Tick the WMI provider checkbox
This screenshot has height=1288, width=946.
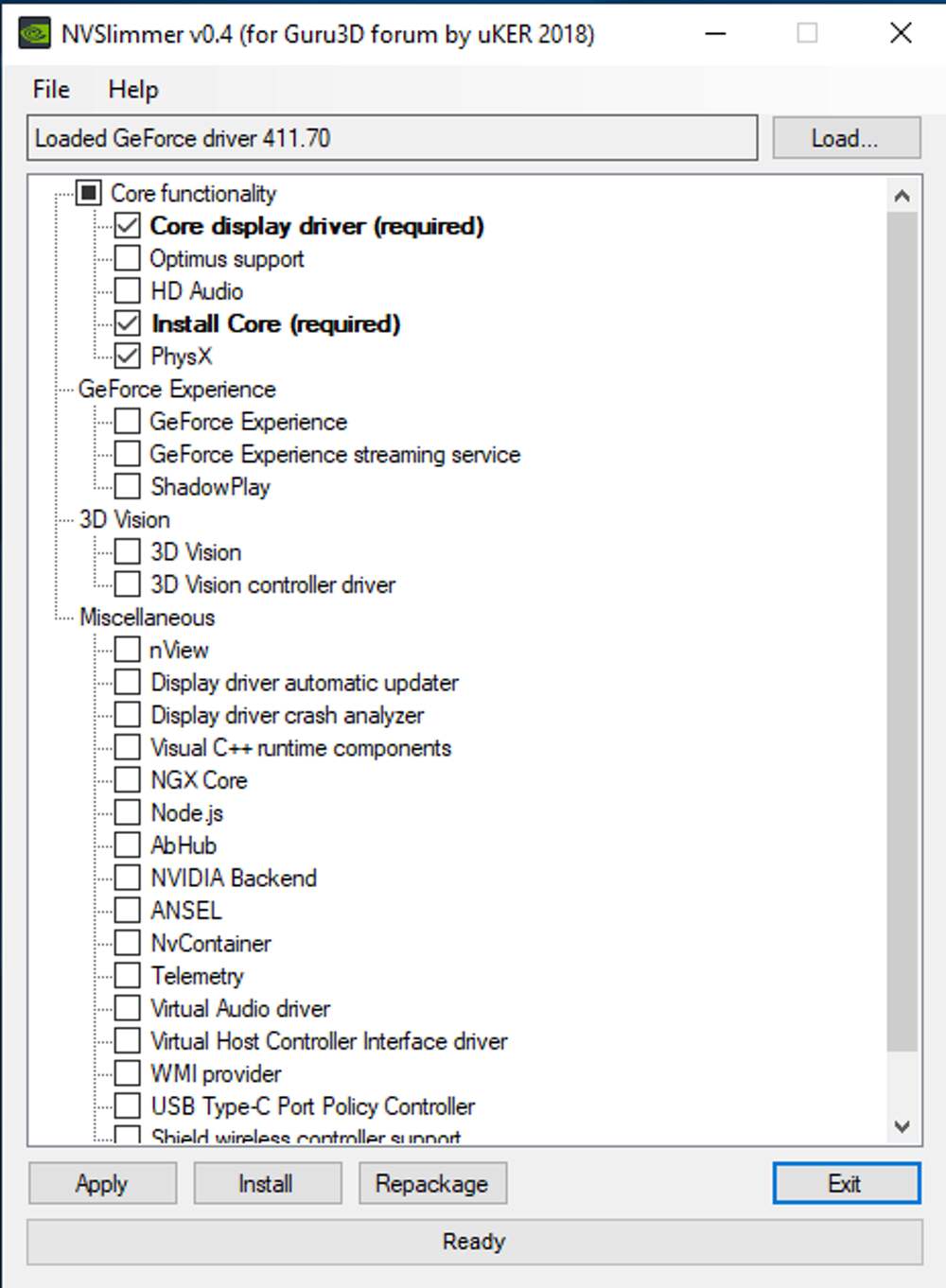(x=128, y=1073)
